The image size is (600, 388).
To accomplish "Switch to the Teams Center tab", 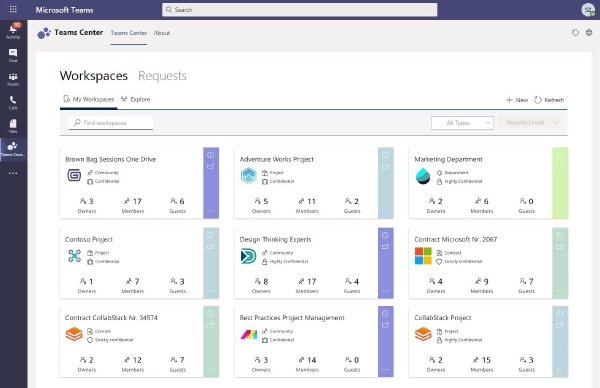I will point(129,33).
